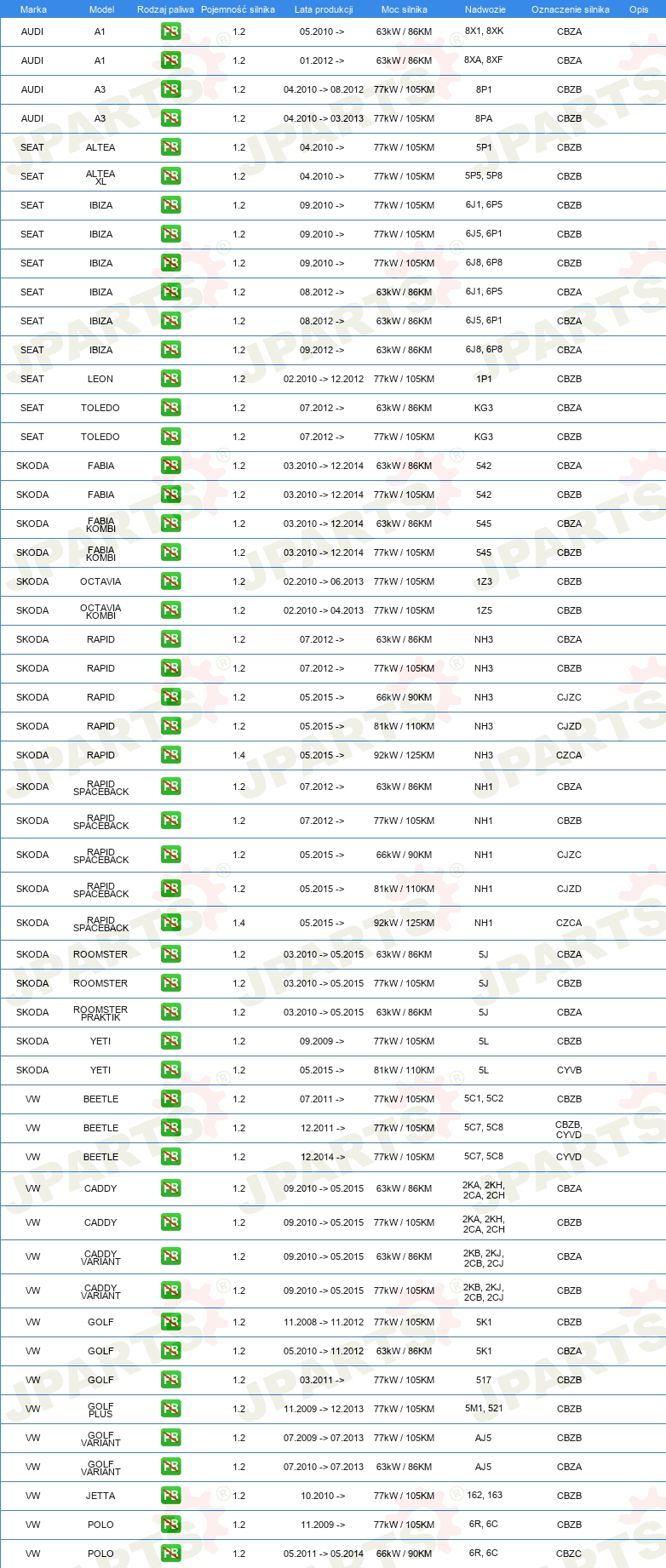Select production years 04.2010 -> 03.2013
Screen dimensions: 666x1568
(324, 118)
